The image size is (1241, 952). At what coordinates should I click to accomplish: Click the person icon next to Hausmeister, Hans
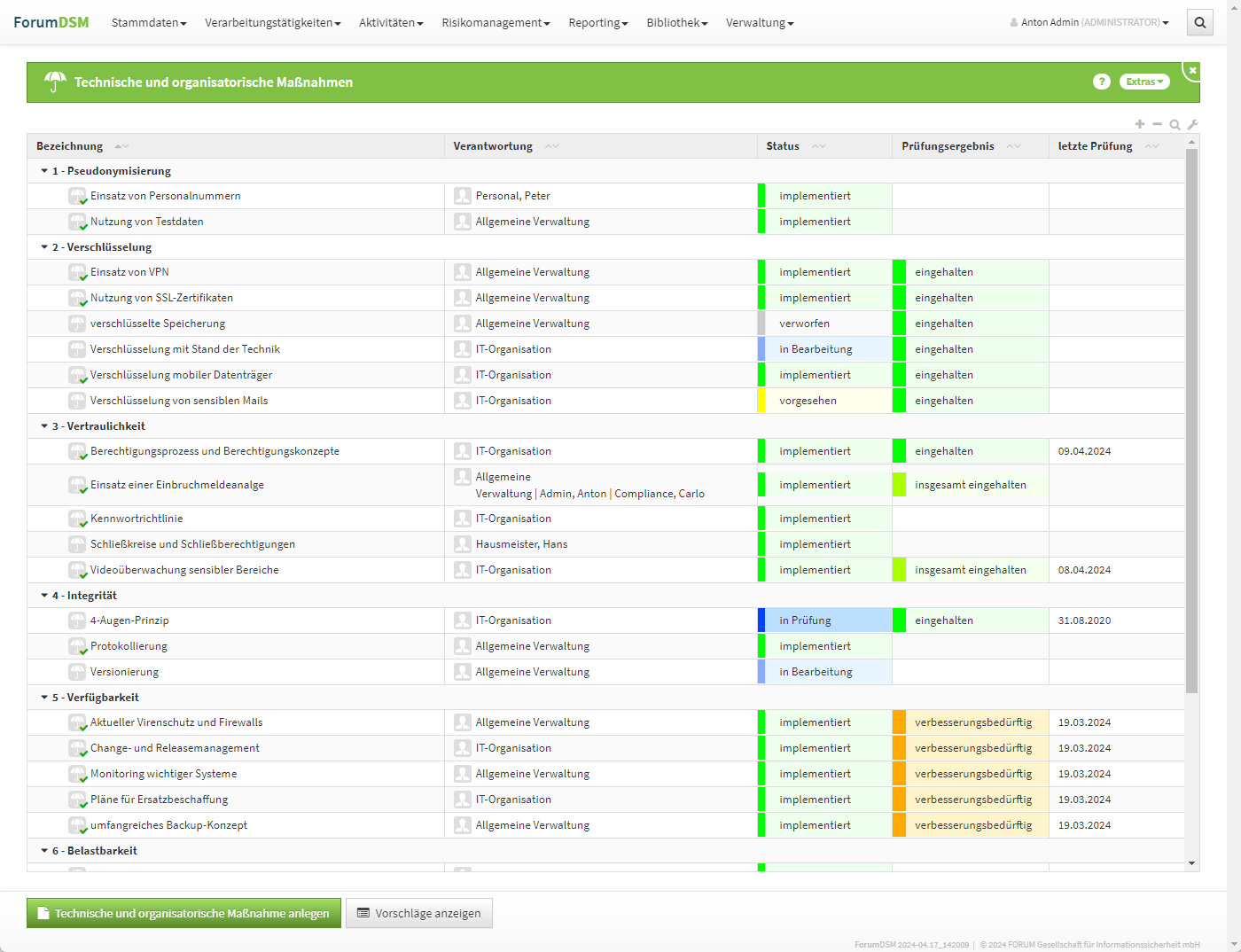point(462,544)
